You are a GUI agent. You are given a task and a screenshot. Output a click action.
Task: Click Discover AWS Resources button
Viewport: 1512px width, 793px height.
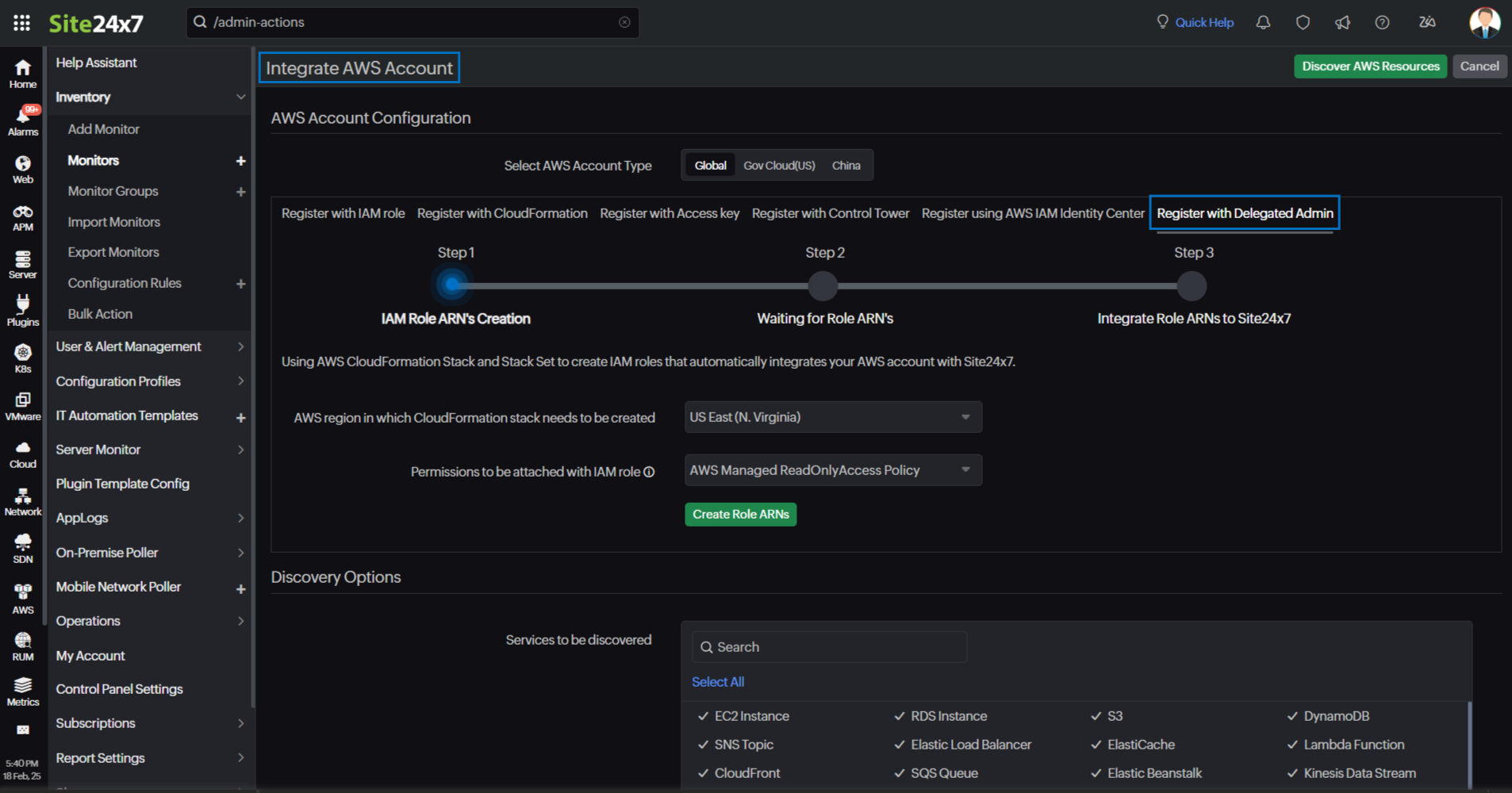1370,67
